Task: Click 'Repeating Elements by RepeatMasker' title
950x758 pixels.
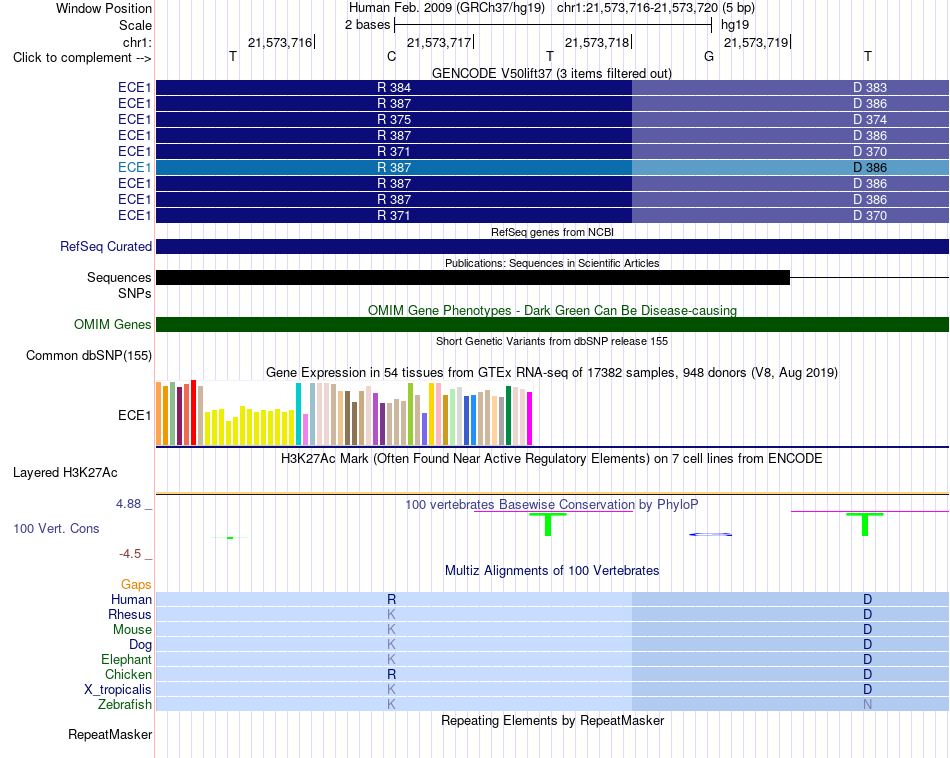Action: click(553, 721)
